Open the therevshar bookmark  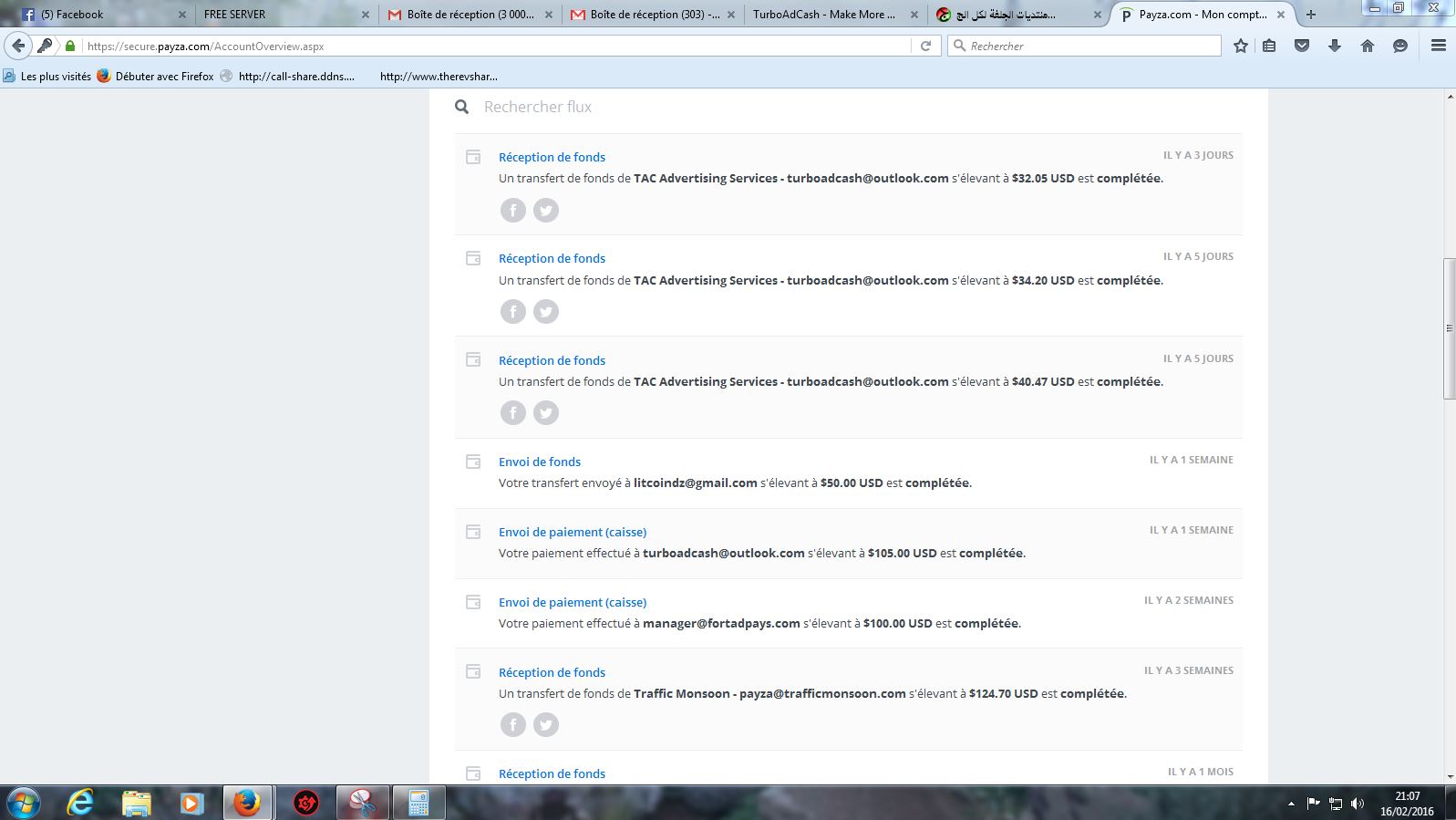(439, 77)
